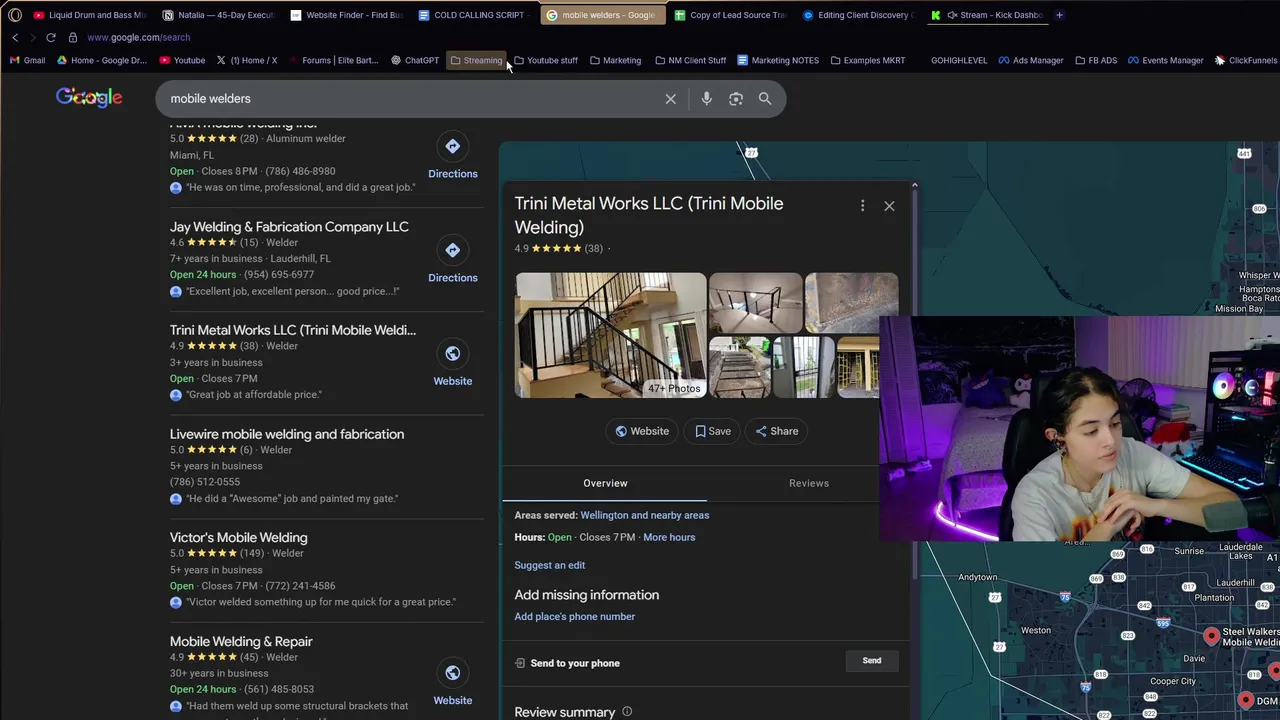Click the Share button in Trini panel
Screen dimensions: 1280x720
(777, 431)
